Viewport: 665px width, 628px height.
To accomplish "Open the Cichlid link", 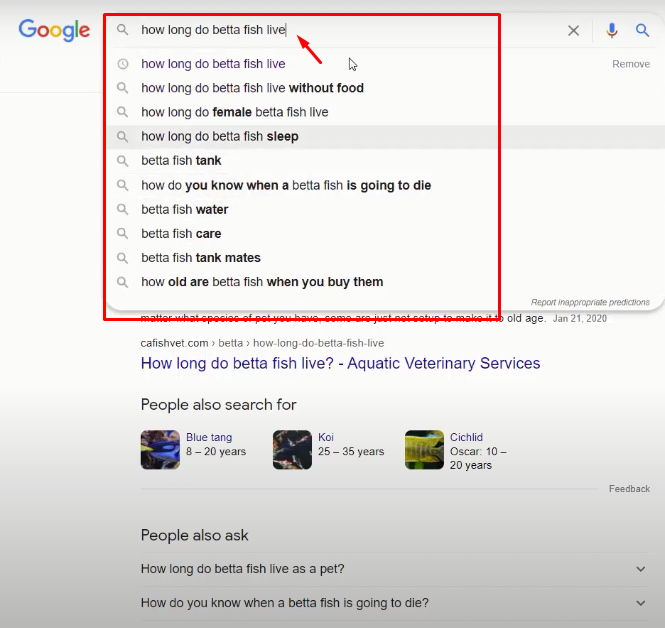I will 466,437.
